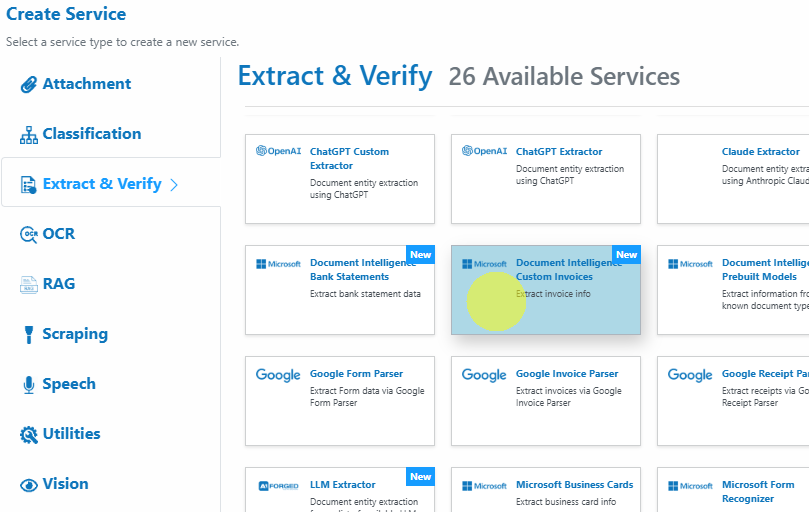
Task: Open Document Intelligence Bank Statements service
Action: [339, 290]
